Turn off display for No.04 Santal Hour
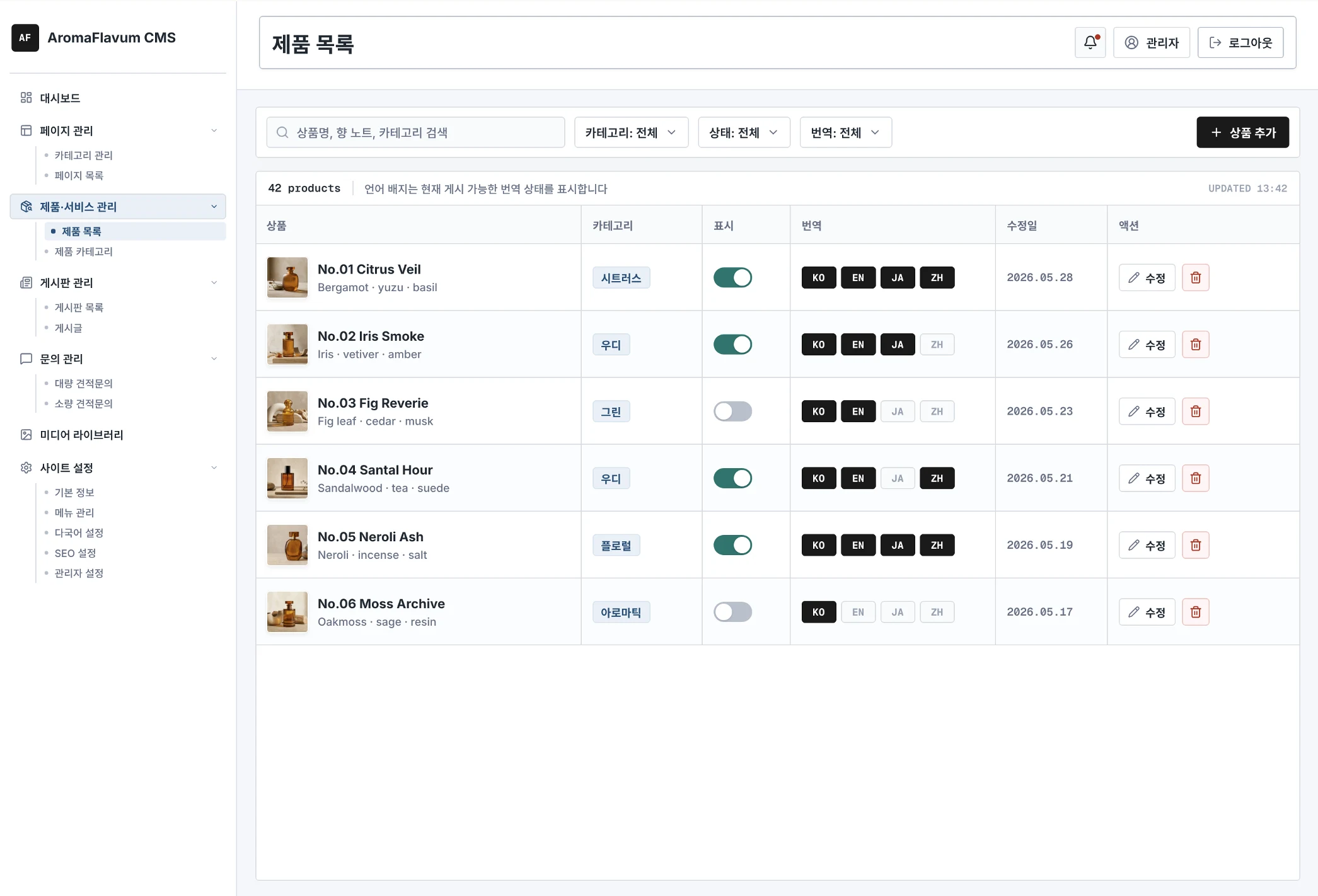1318x896 pixels. pos(732,478)
